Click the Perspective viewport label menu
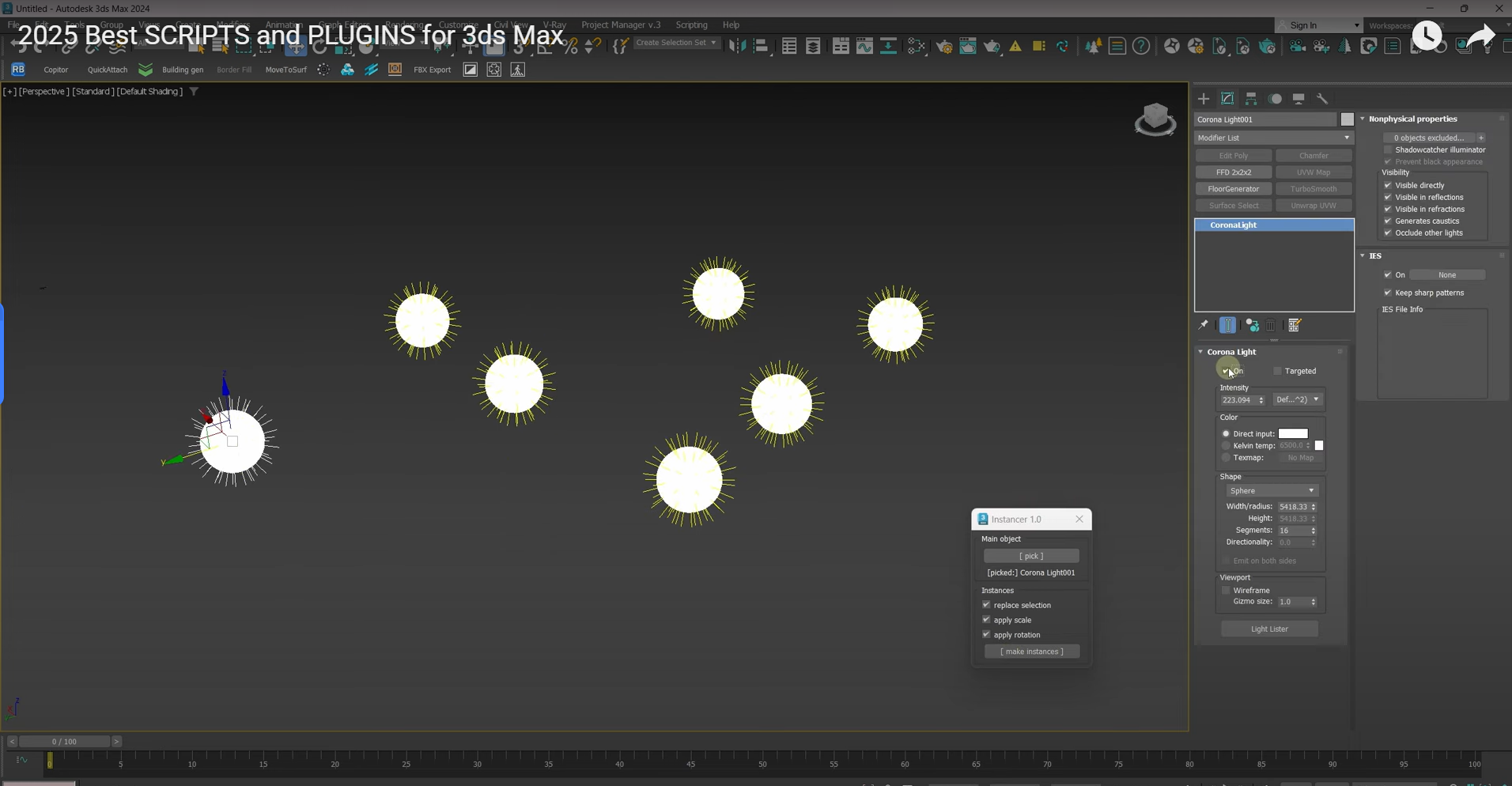Image resolution: width=1512 pixels, height=786 pixels. pos(43,92)
